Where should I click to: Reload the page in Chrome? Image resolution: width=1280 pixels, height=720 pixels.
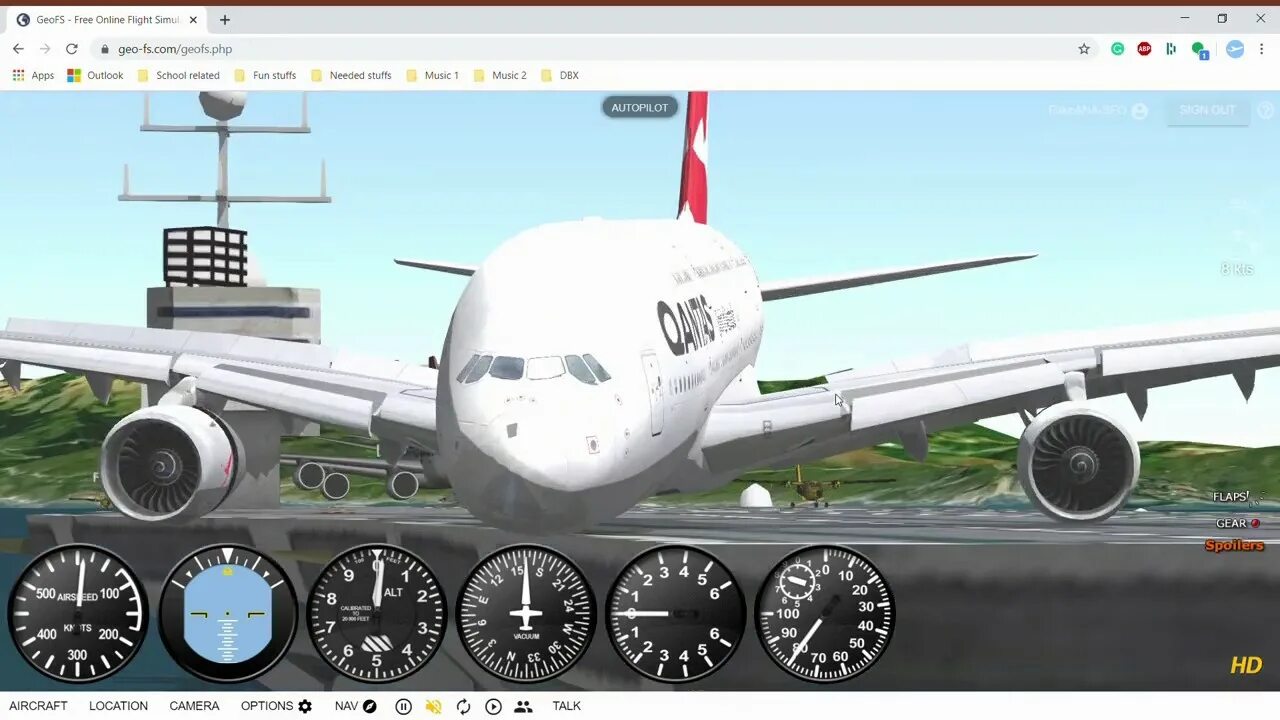point(72,49)
